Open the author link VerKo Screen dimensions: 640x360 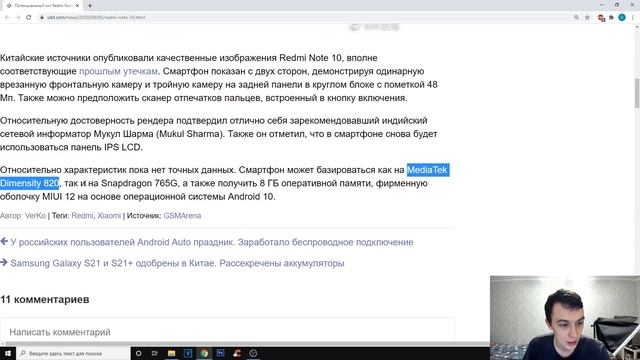pos(35,216)
